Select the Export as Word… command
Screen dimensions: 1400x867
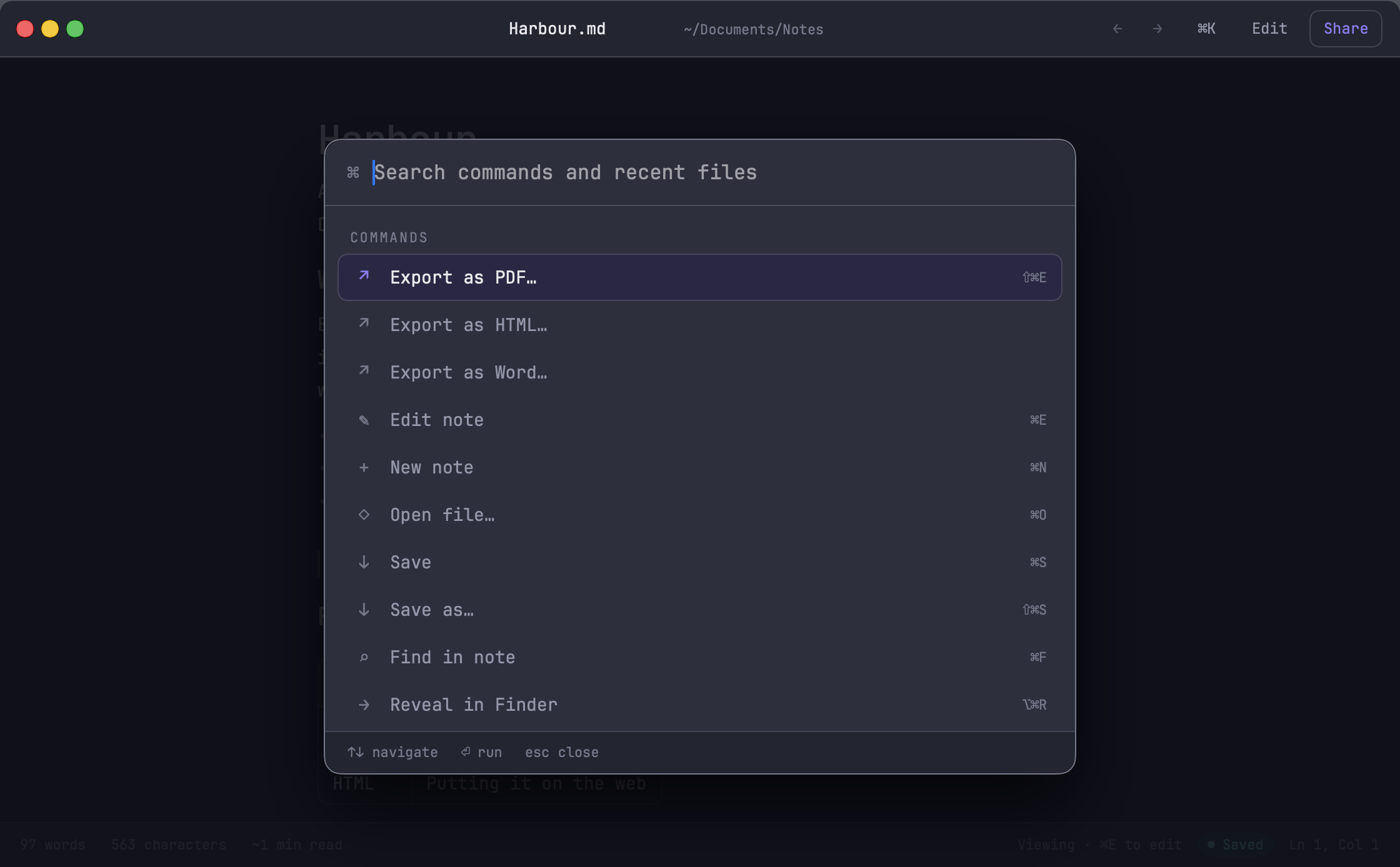pos(700,372)
